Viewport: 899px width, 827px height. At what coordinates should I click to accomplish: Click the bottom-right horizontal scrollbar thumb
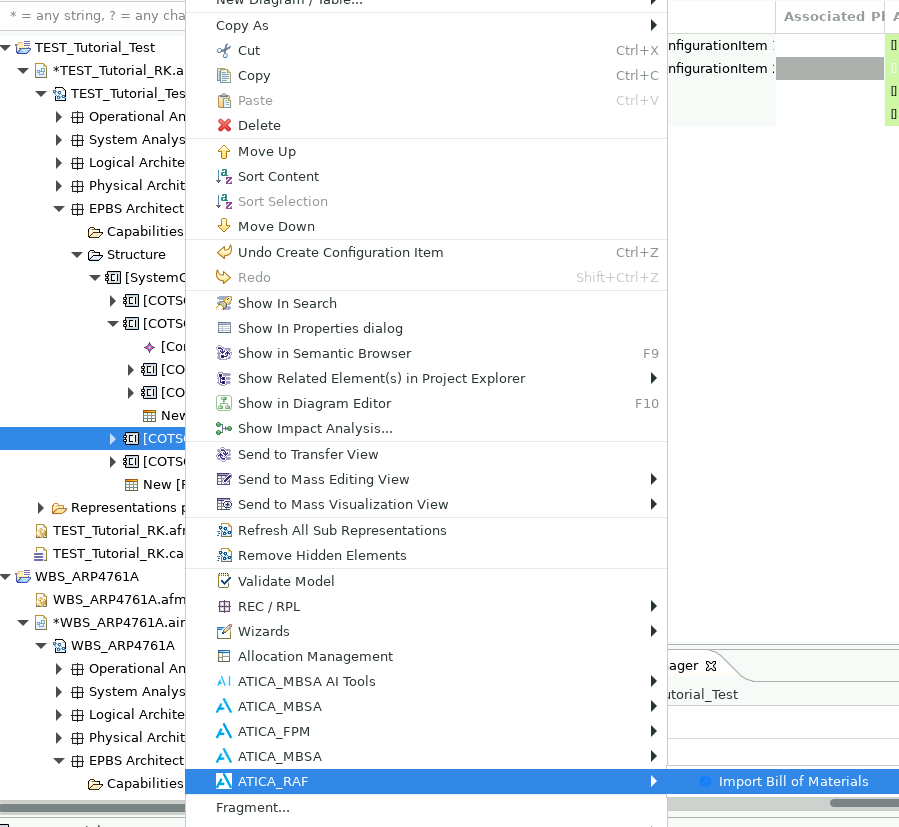tap(864, 803)
